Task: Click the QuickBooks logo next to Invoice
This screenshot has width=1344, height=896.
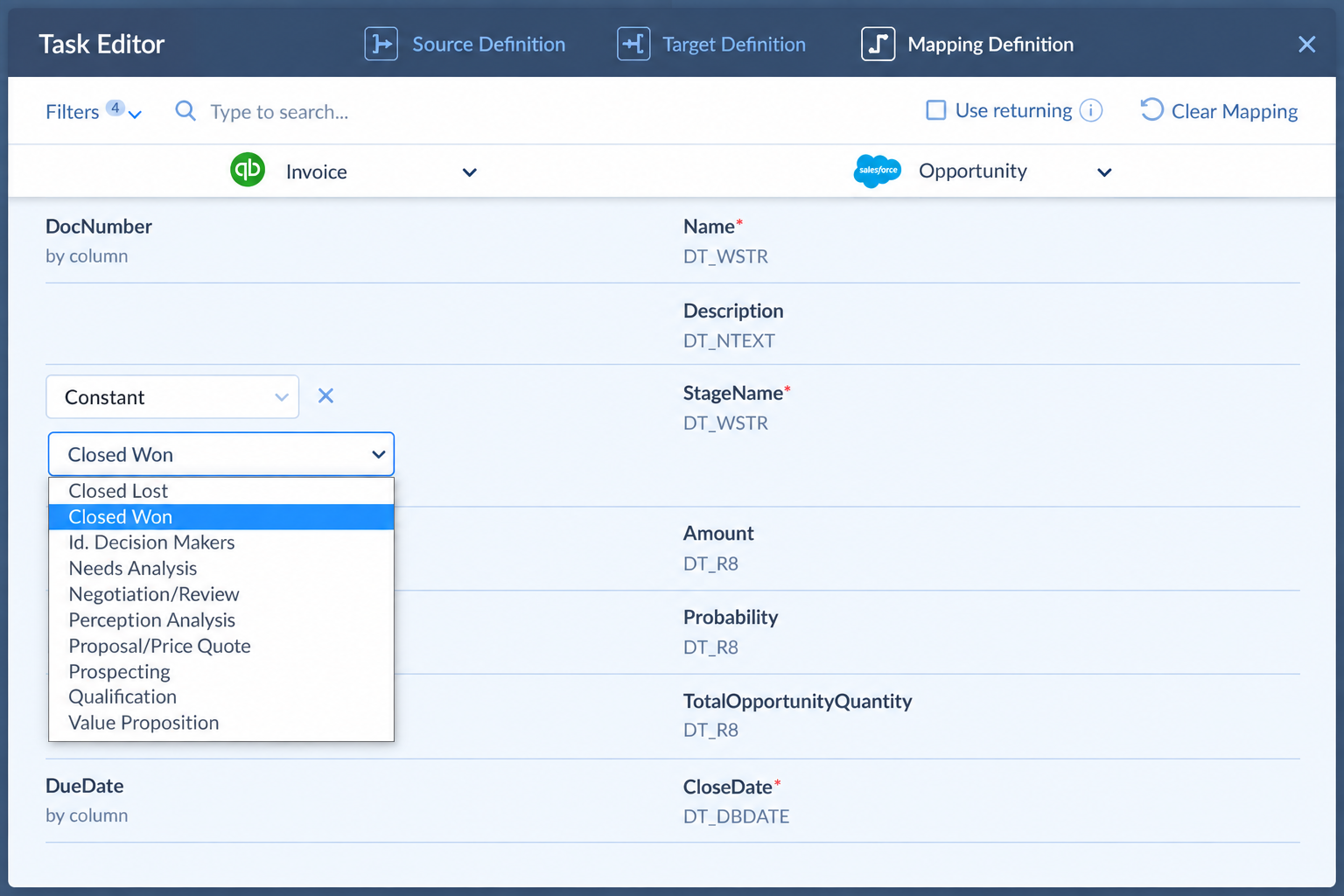Action: (248, 170)
